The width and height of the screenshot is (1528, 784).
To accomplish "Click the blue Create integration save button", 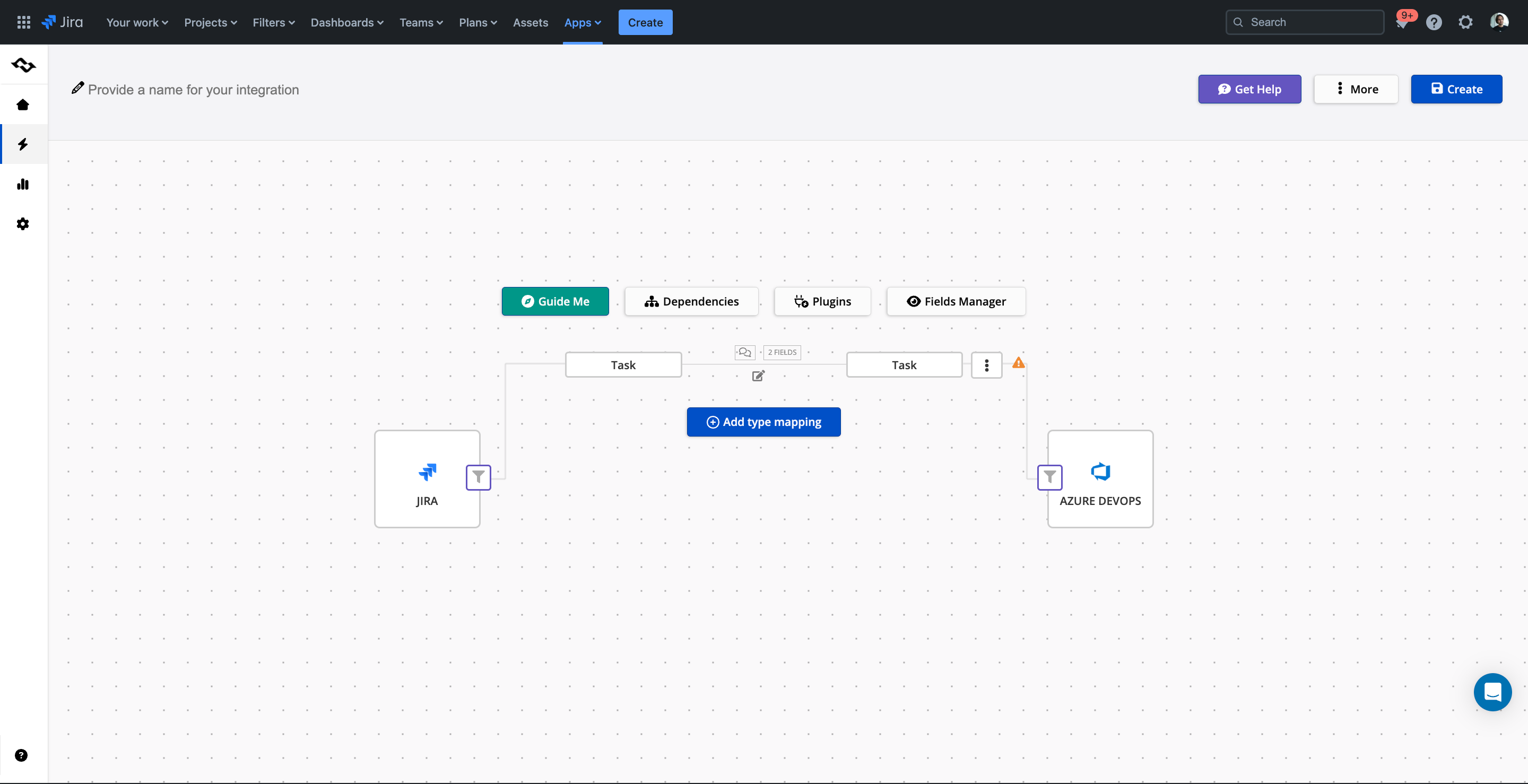I will (x=1456, y=89).
